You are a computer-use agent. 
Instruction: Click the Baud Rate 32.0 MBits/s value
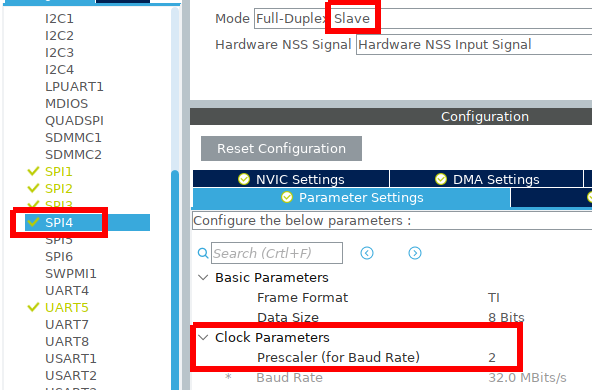coord(527,378)
